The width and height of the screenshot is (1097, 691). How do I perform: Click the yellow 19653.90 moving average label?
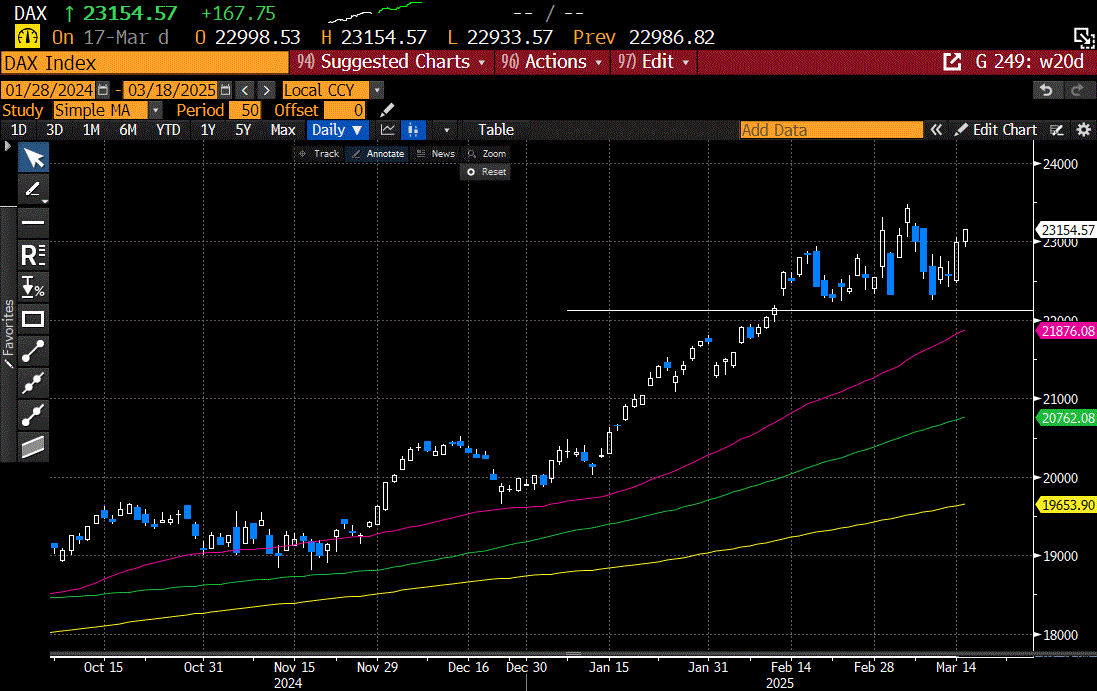point(1067,505)
